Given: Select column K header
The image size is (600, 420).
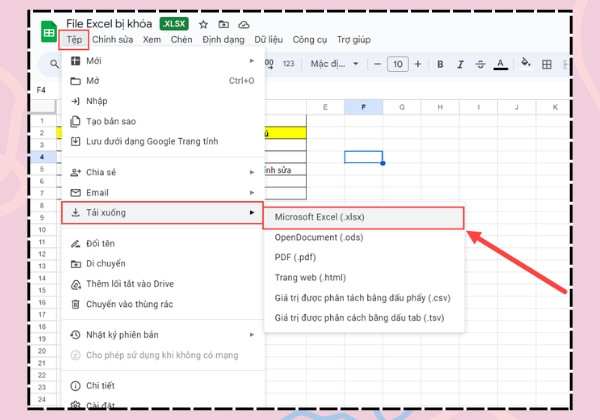Looking at the screenshot, I should [x=555, y=107].
